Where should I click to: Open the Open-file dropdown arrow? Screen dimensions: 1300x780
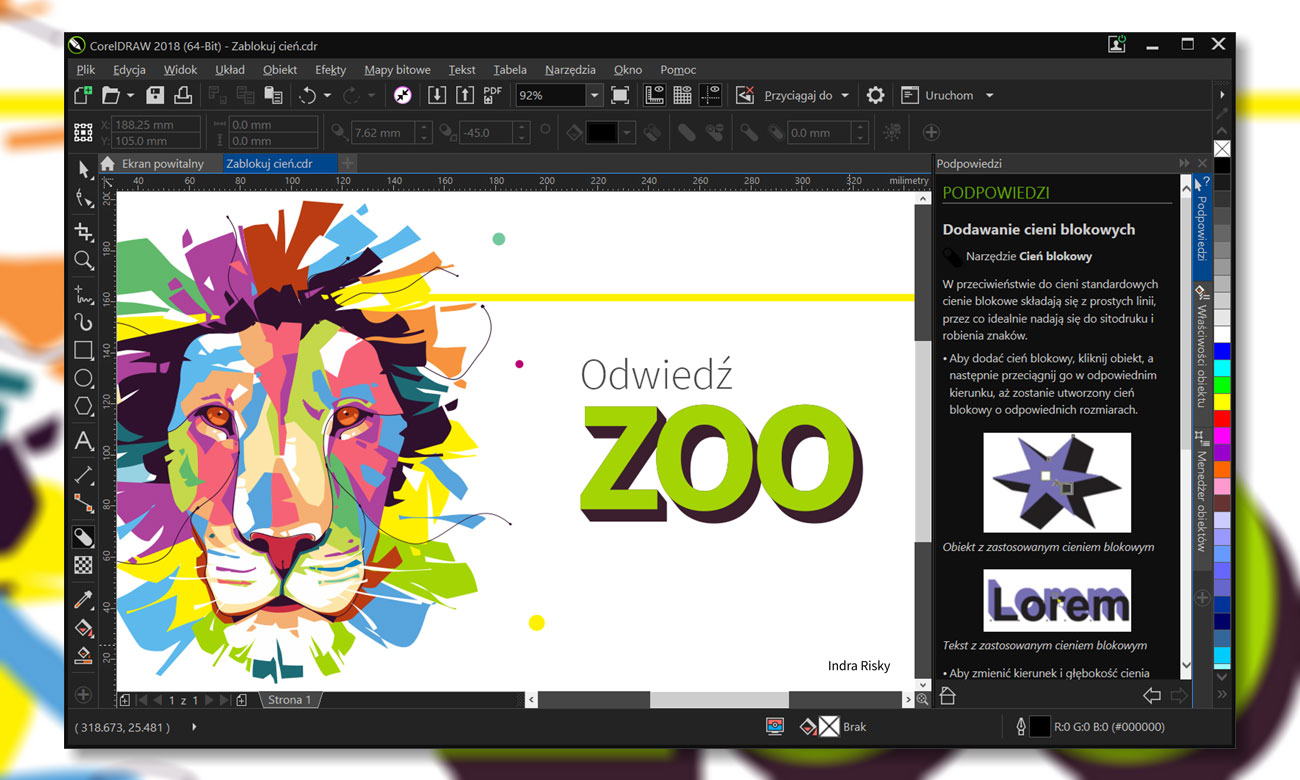(130, 96)
